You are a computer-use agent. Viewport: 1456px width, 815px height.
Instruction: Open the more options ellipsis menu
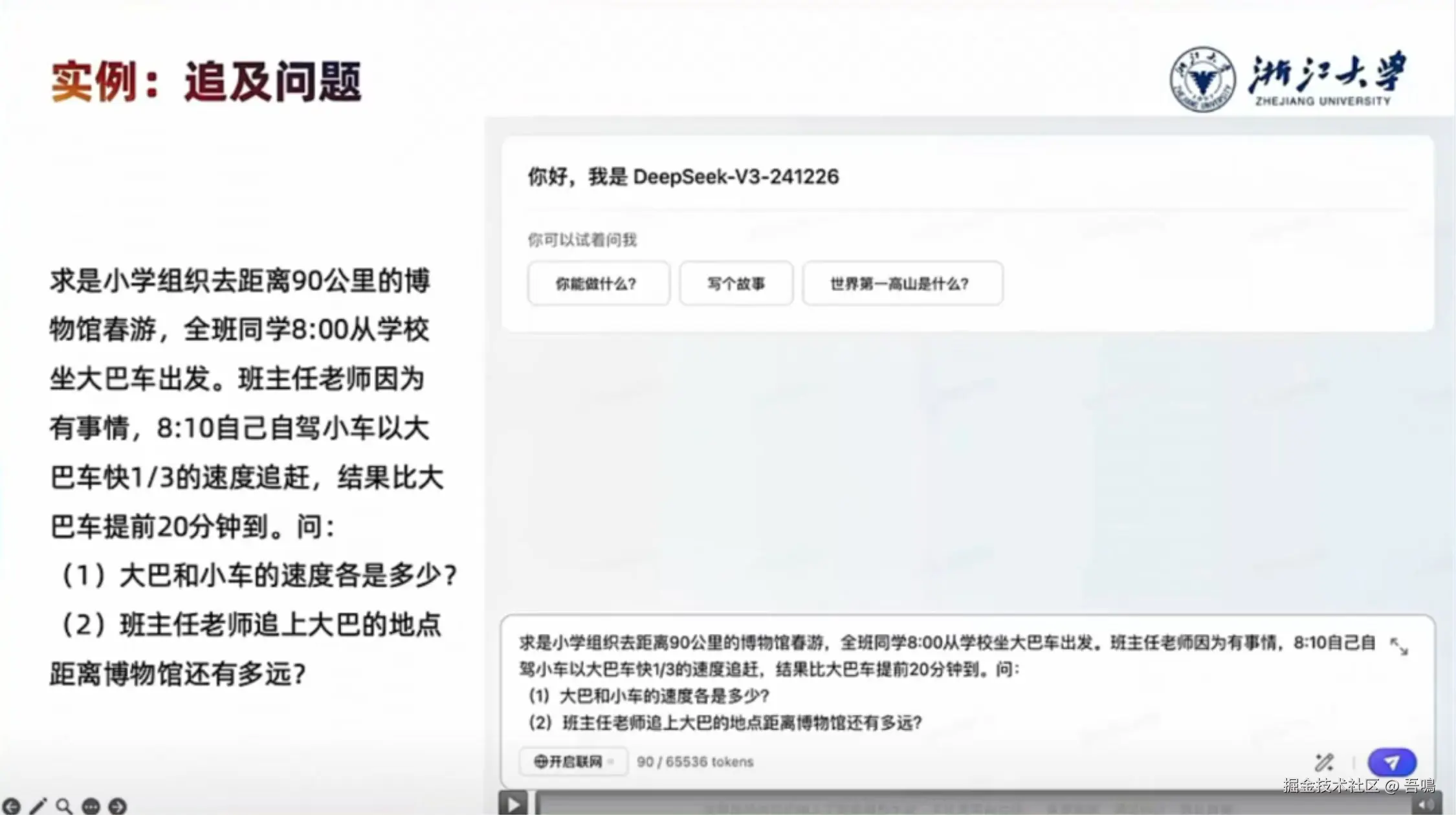pos(91,806)
